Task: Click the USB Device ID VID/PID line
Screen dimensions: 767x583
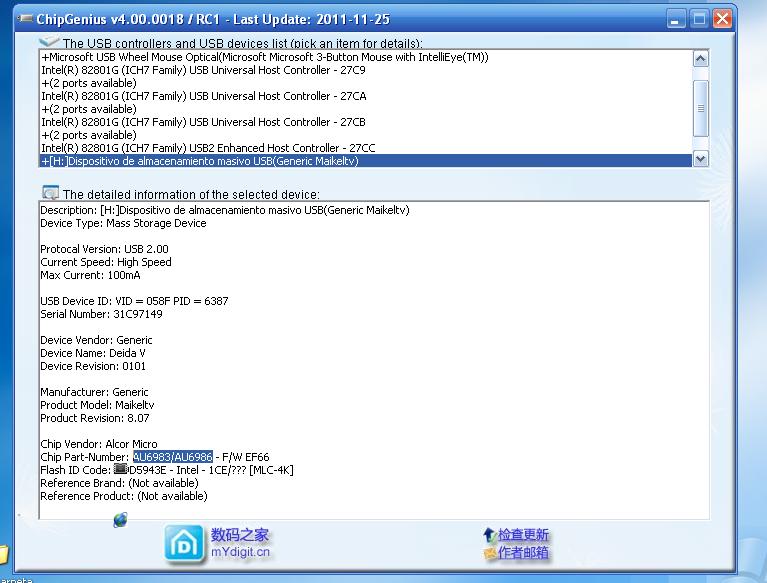Action: tap(134, 301)
